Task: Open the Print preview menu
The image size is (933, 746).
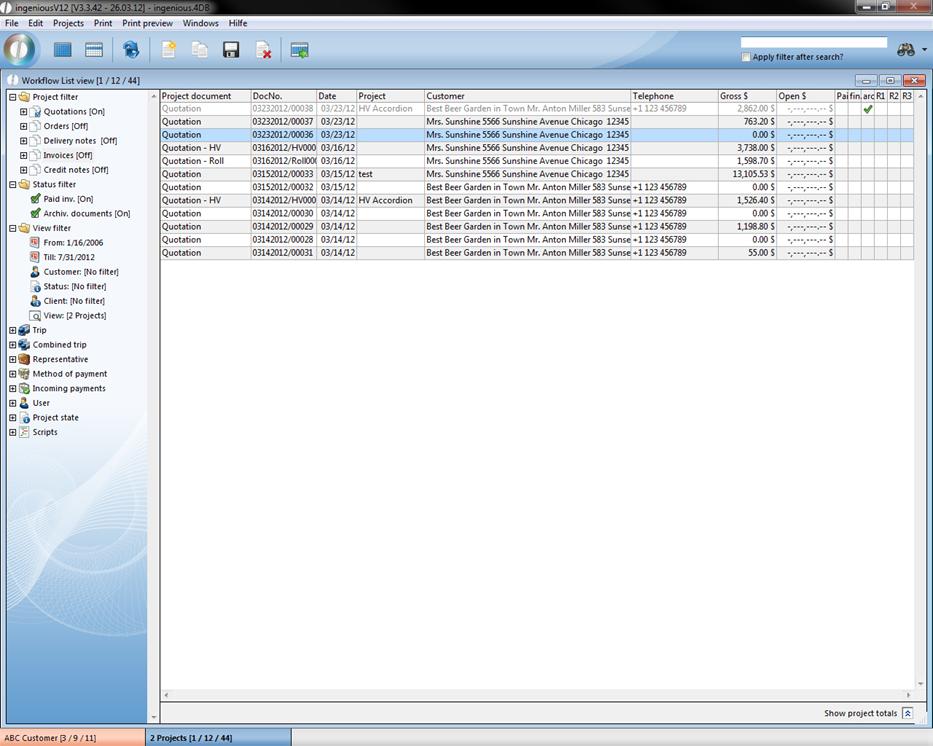Action: pyautogui.click(x=147, y=23)
